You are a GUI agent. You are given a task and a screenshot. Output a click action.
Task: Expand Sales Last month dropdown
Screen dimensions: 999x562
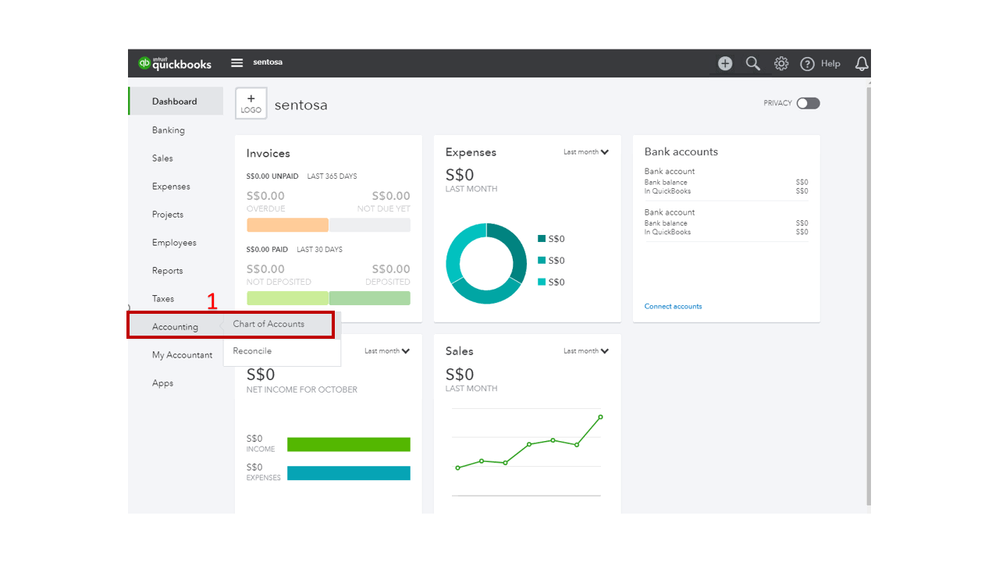coord(586,351)
